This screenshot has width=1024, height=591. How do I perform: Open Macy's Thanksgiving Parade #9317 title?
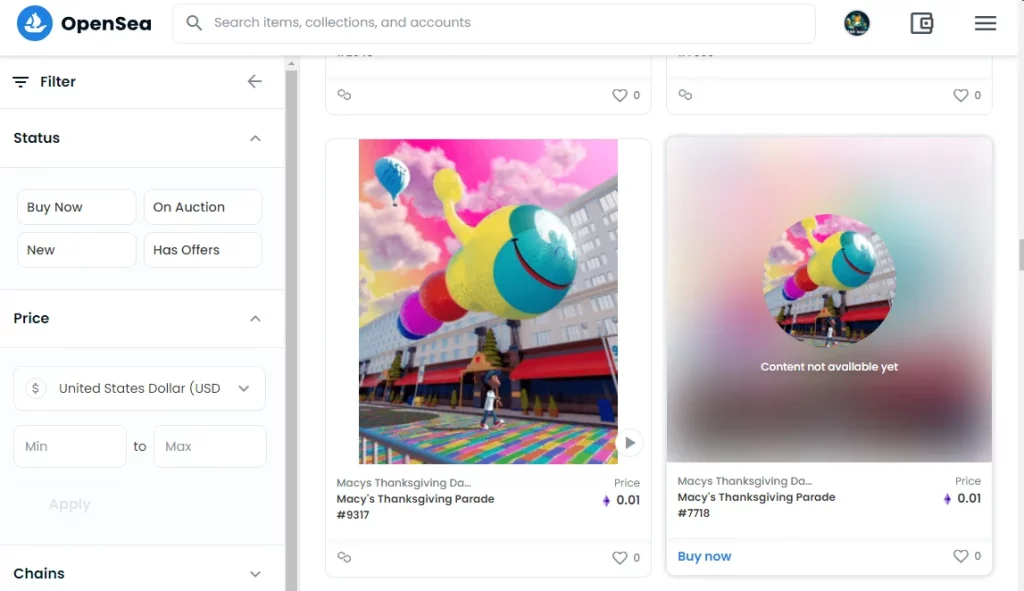415,507
